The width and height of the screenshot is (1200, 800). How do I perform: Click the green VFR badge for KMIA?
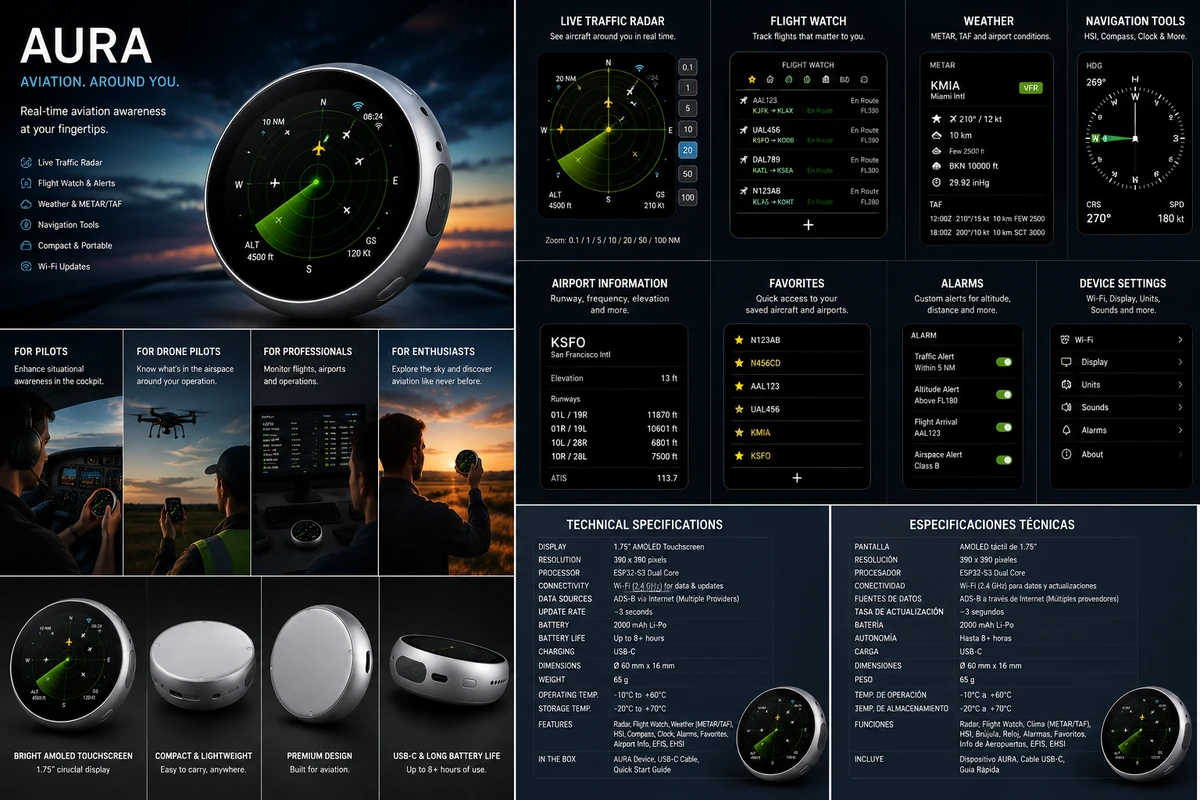pos(1030,88)
